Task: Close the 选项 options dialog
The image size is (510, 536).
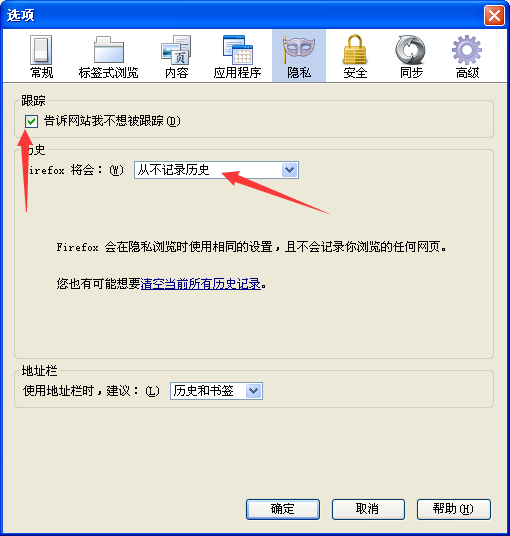Action: [x=494, y=15]
